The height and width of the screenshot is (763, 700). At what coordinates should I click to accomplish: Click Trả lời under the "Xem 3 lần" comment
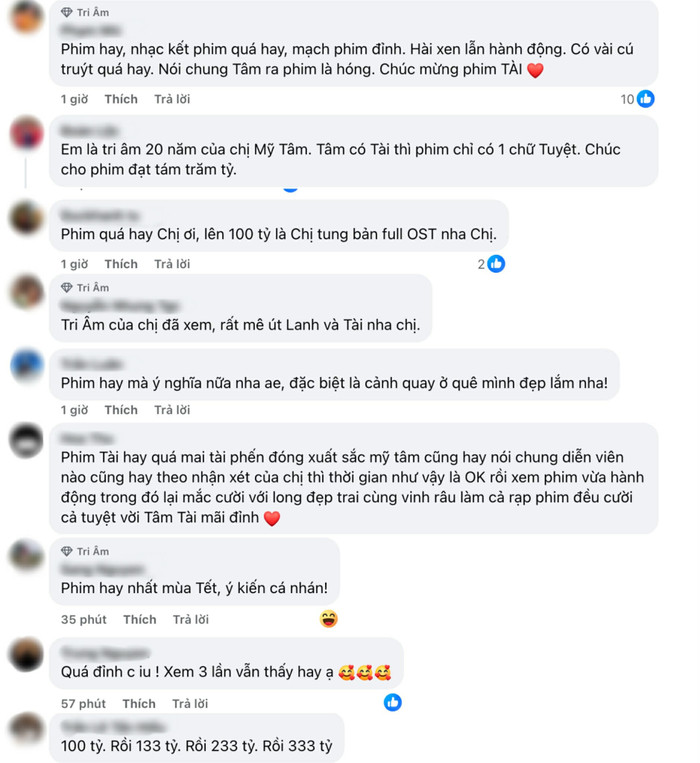(x=190, y=704)
